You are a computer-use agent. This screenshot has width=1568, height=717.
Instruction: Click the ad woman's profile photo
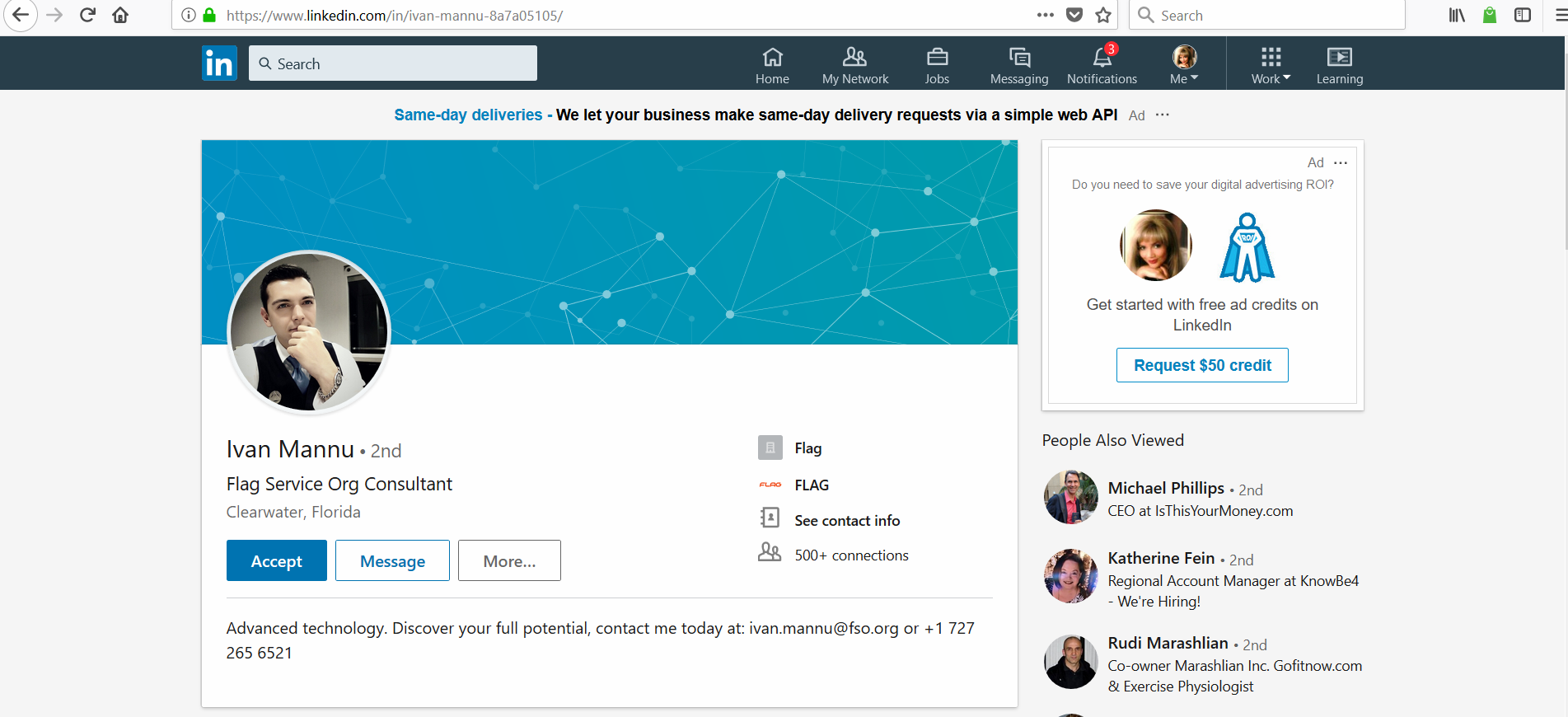1156,246
